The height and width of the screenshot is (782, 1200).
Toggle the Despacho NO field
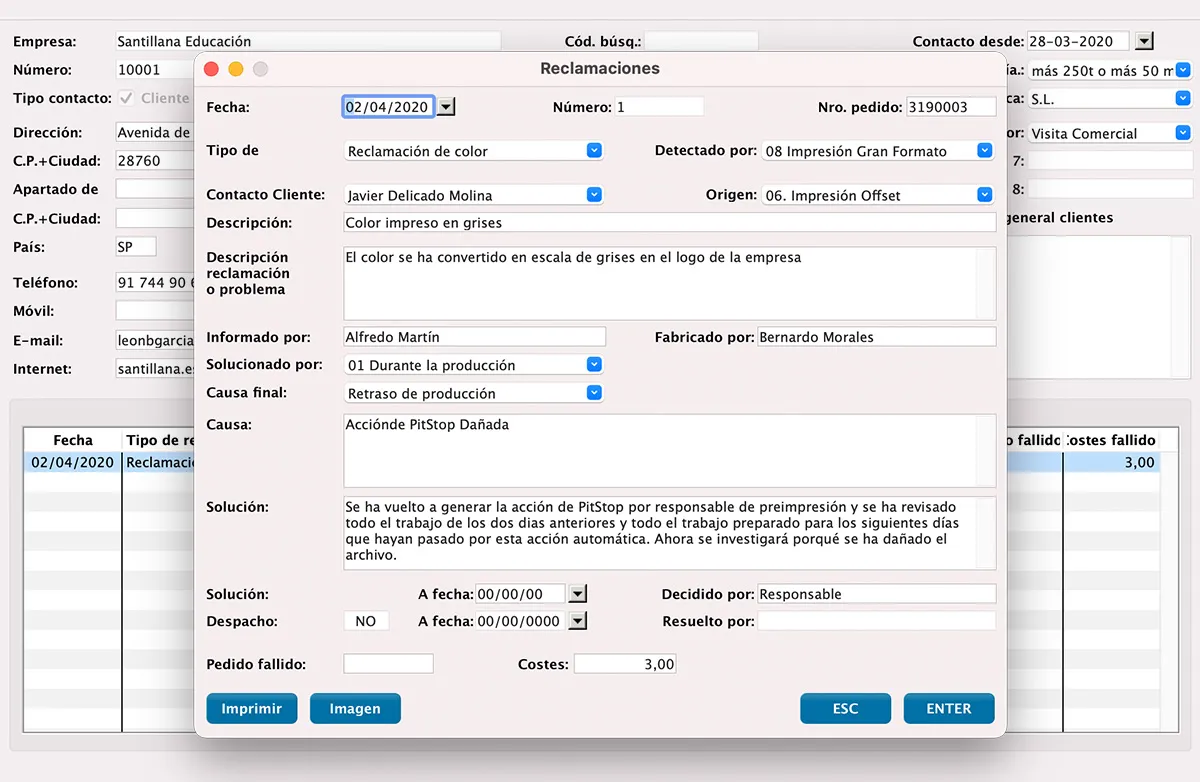(x=366, y=621)
